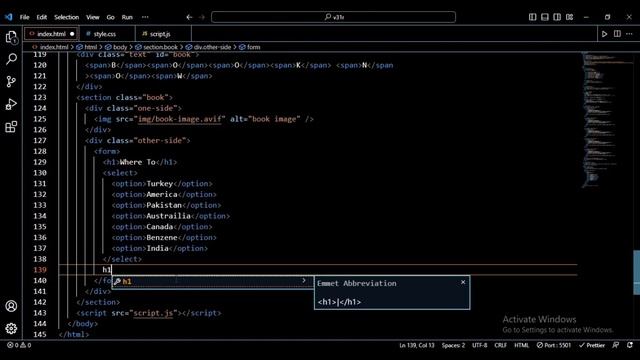The image size is (640, 360).
Task: Split the editor to the right
Action: [x=617, y=34]
